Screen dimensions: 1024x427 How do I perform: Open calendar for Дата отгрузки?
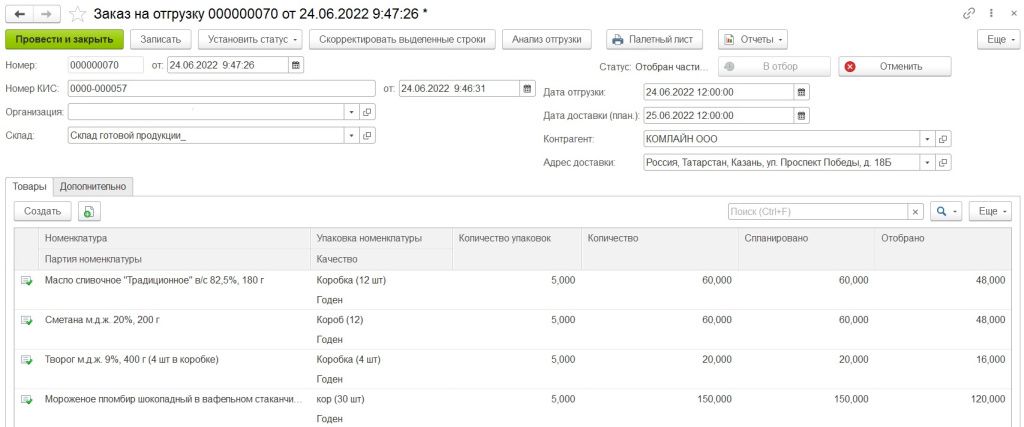pyautogui.click(x=801, y=92)
